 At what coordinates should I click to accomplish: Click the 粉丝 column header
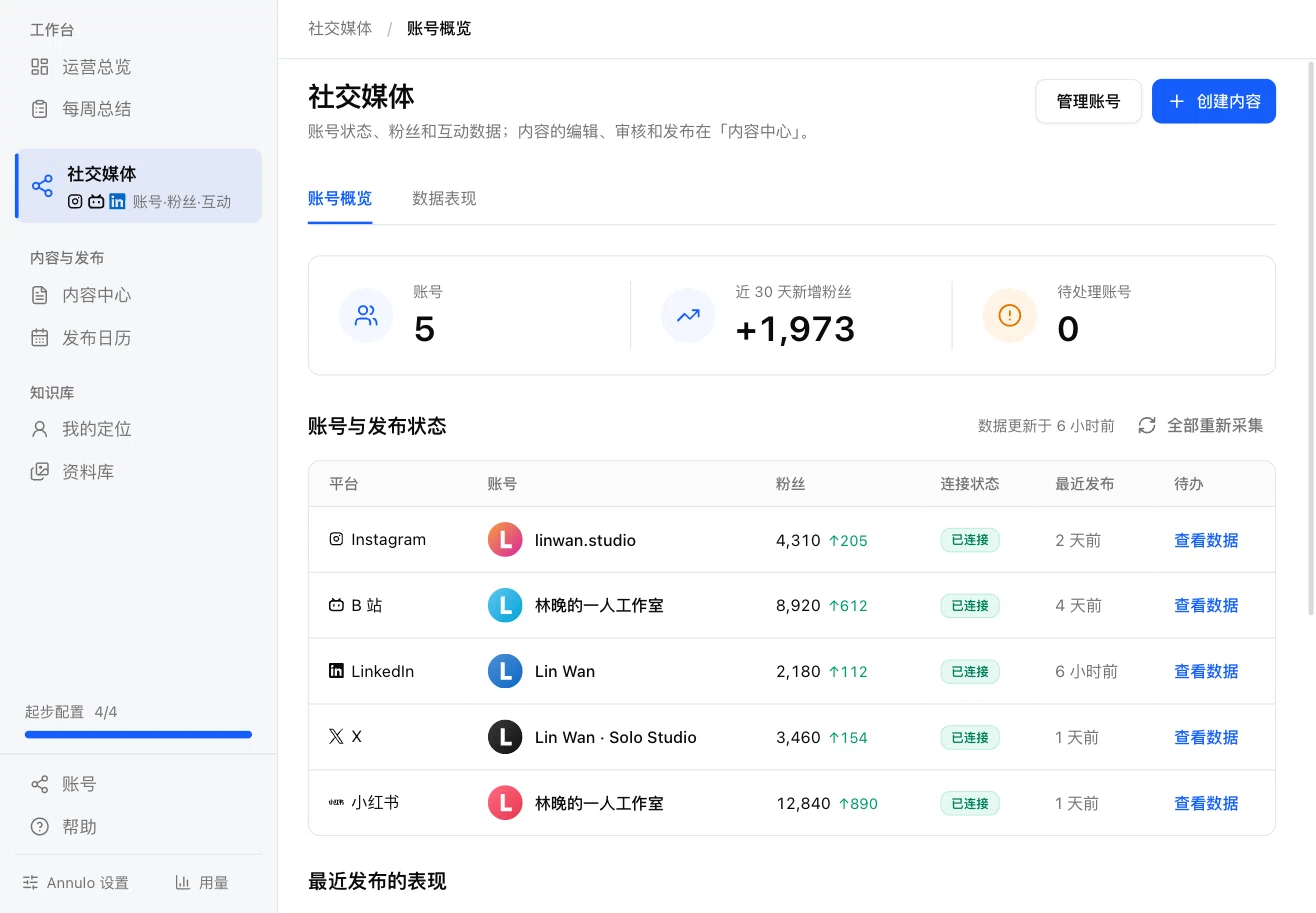pyautogui.click(x=791, y=484)
